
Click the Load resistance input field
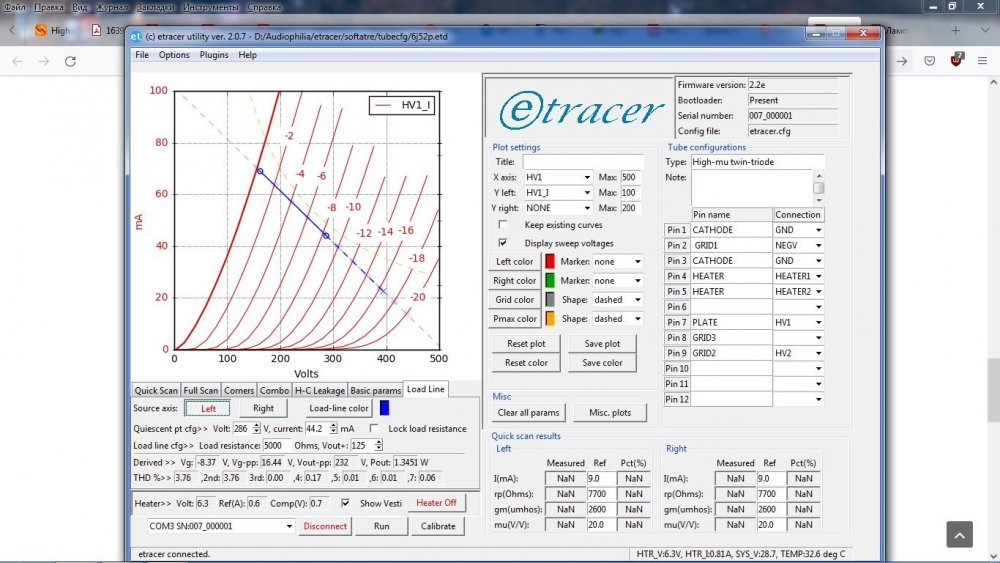pyautogui.click(x=270, y=445)
